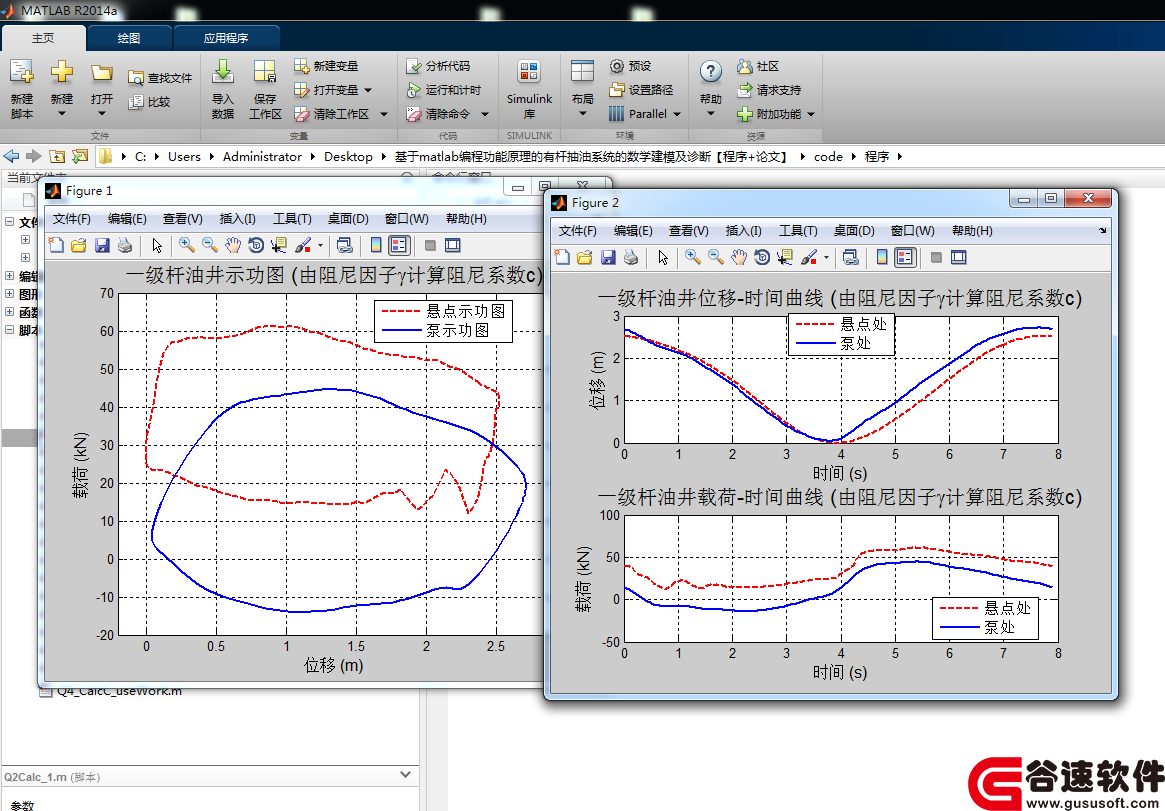Click Save Workspace (保存工作区) icon
This screenshot has height=811, width=1165.
click(x=265, y=72)
